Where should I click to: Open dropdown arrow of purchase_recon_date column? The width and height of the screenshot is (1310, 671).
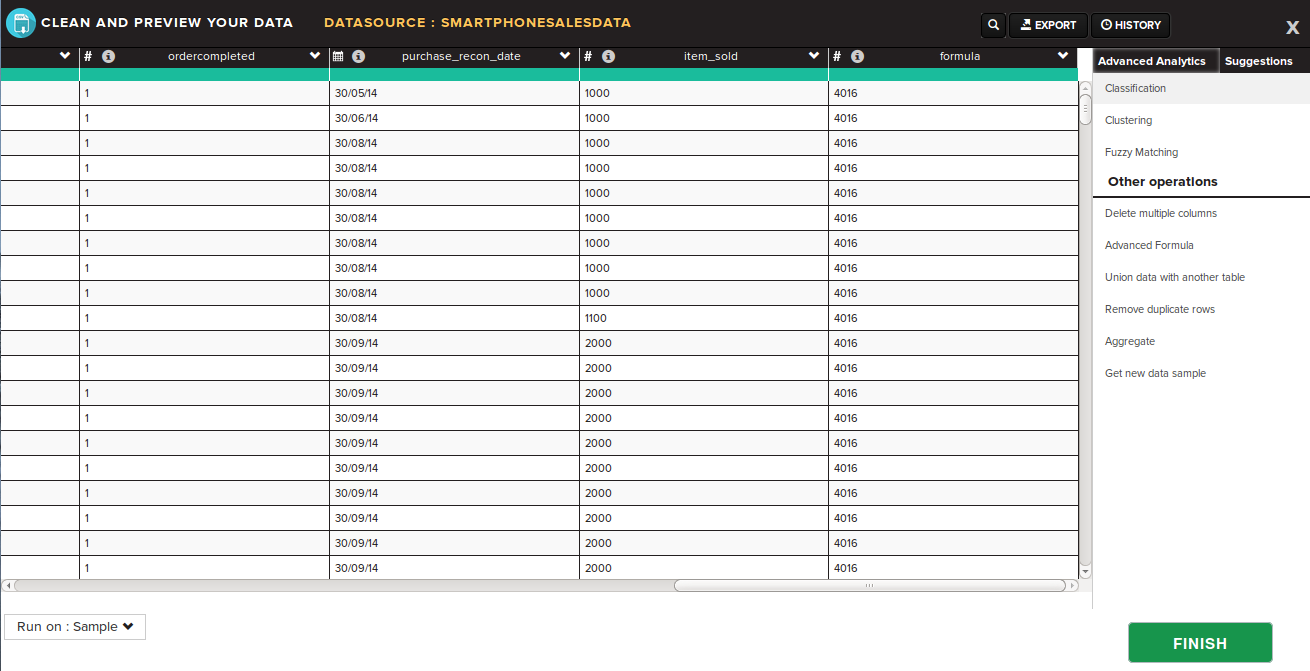coord(565,56)
